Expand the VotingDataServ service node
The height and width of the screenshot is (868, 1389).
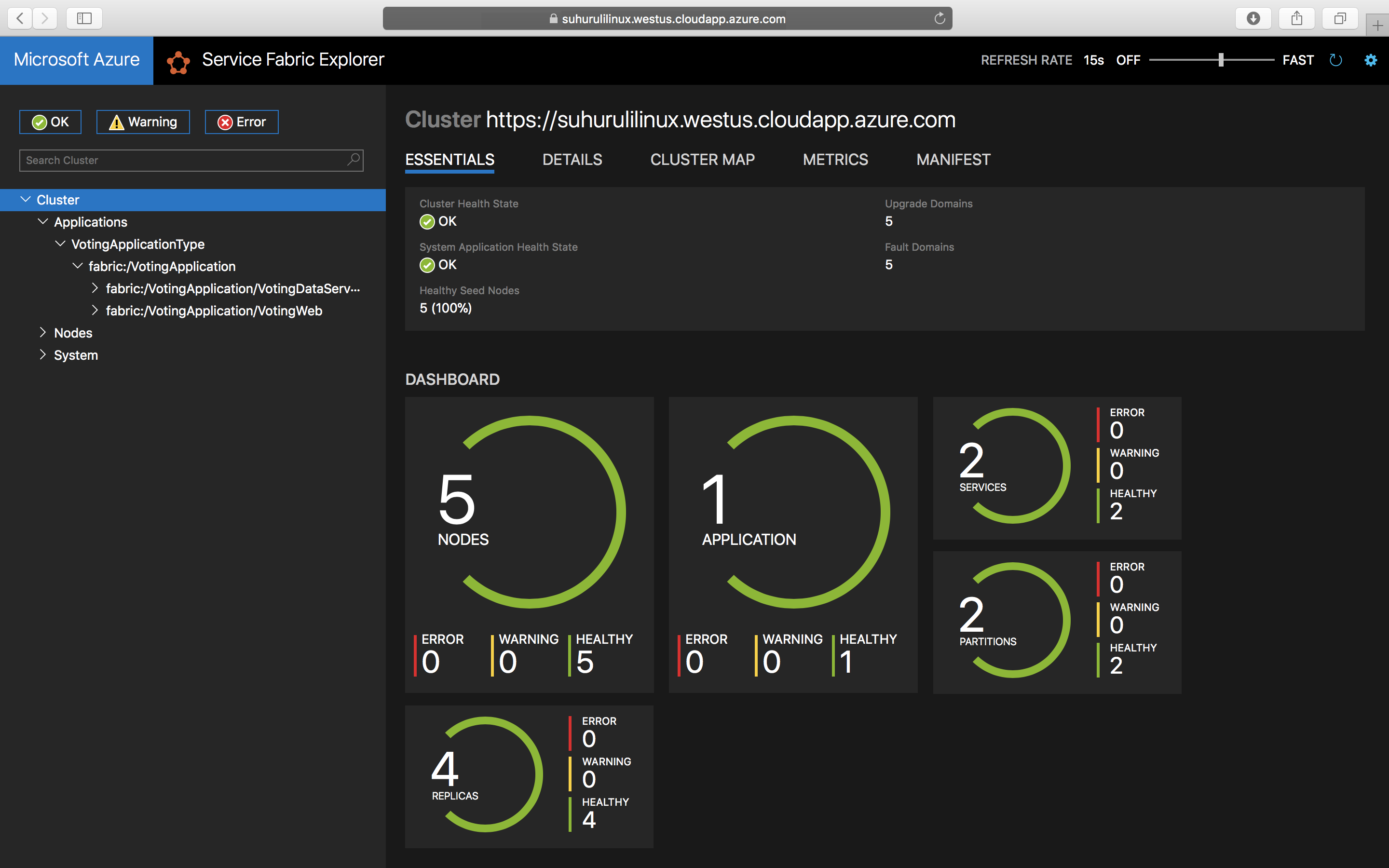pos(92,288)
